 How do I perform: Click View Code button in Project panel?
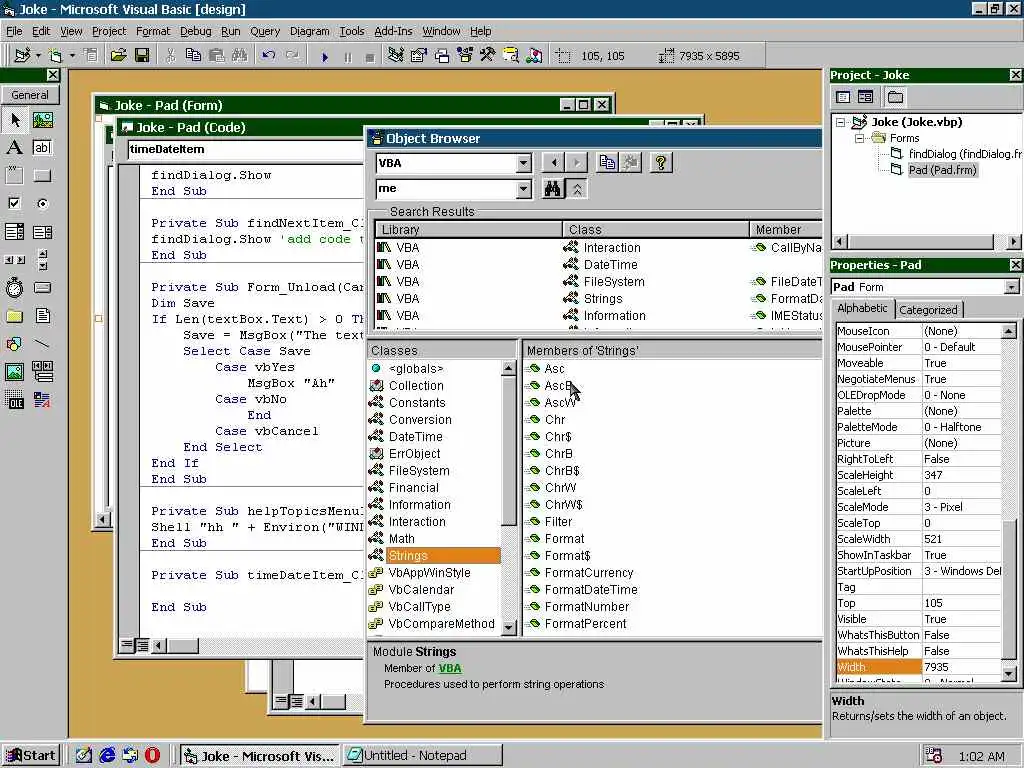pyautogui.click(x=843, y=97)
